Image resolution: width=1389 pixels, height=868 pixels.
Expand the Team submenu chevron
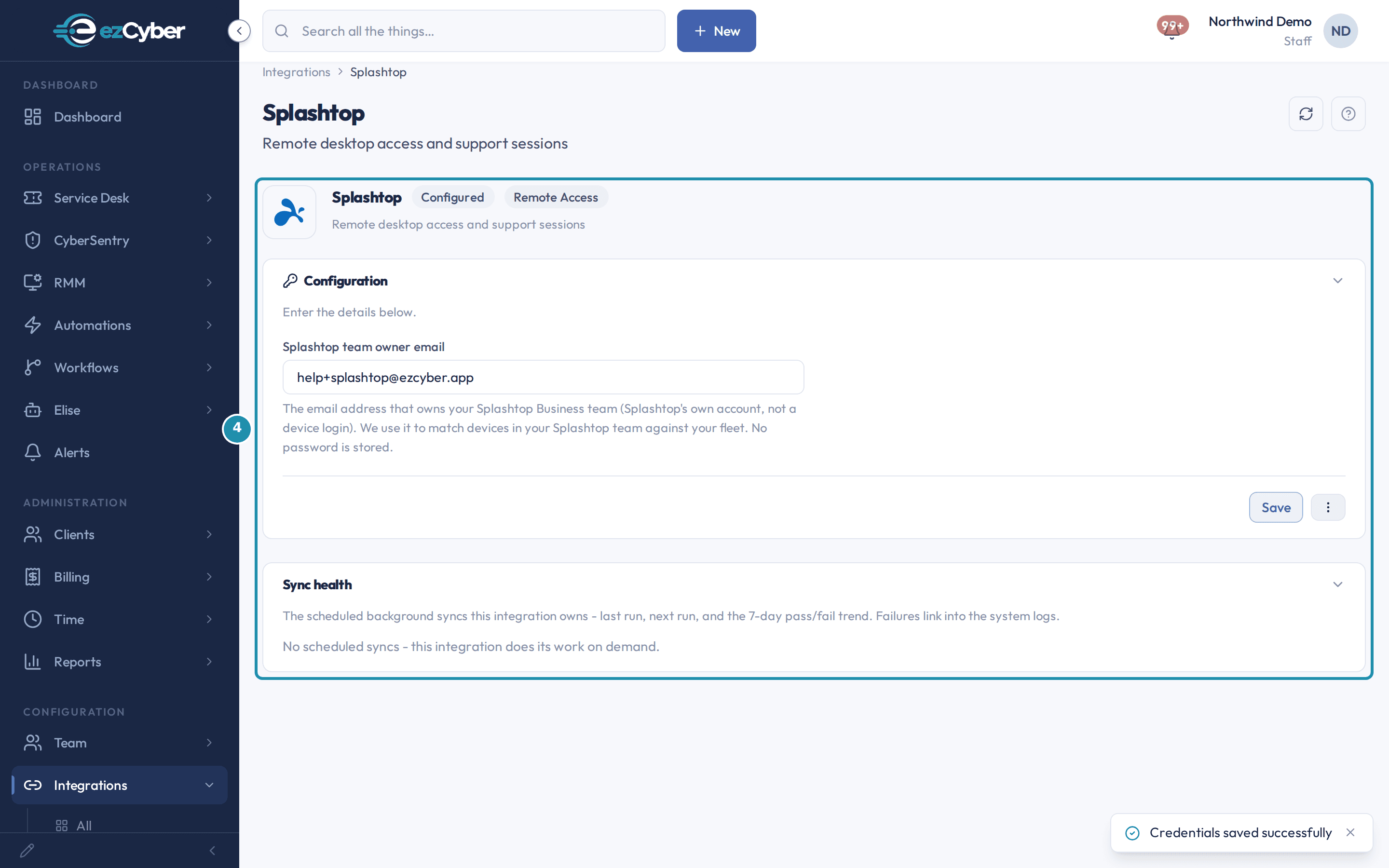(209, 743)
